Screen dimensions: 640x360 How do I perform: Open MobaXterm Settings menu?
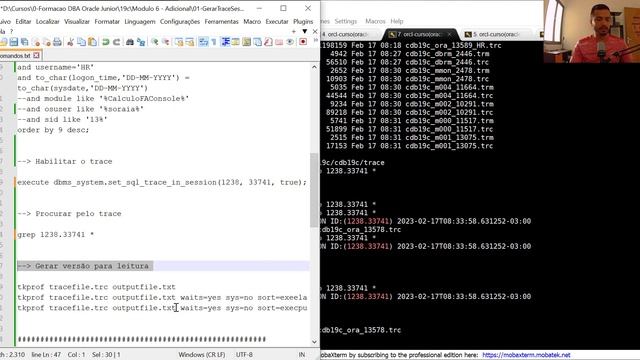[346, 21]
